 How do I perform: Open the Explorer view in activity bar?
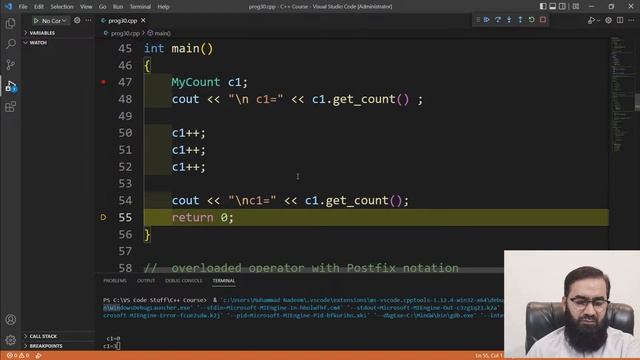click(11, 24)
